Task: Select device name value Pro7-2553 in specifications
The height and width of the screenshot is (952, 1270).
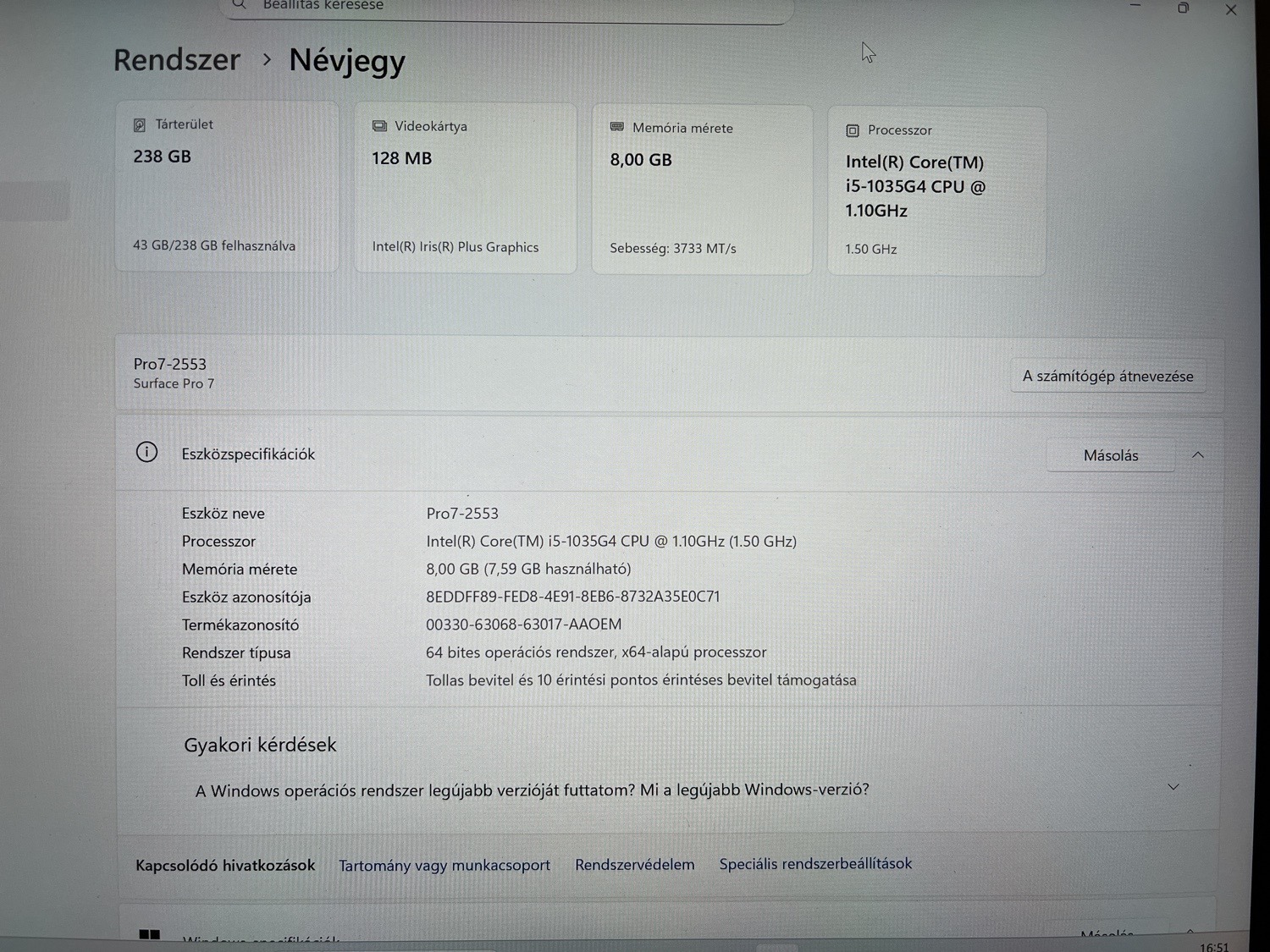Action: 462,513
